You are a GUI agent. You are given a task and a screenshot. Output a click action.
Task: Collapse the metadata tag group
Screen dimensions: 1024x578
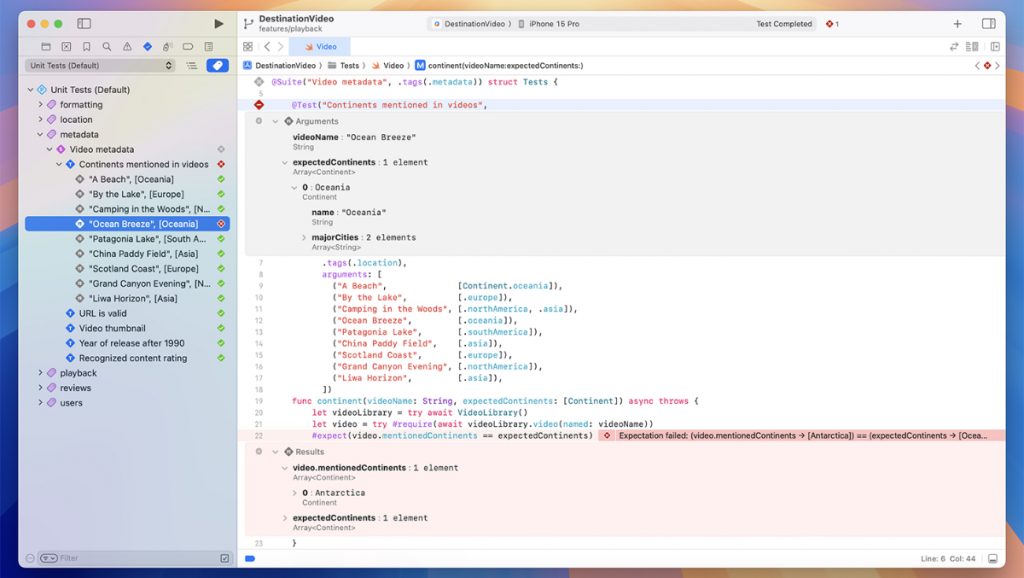click(41, 134)
